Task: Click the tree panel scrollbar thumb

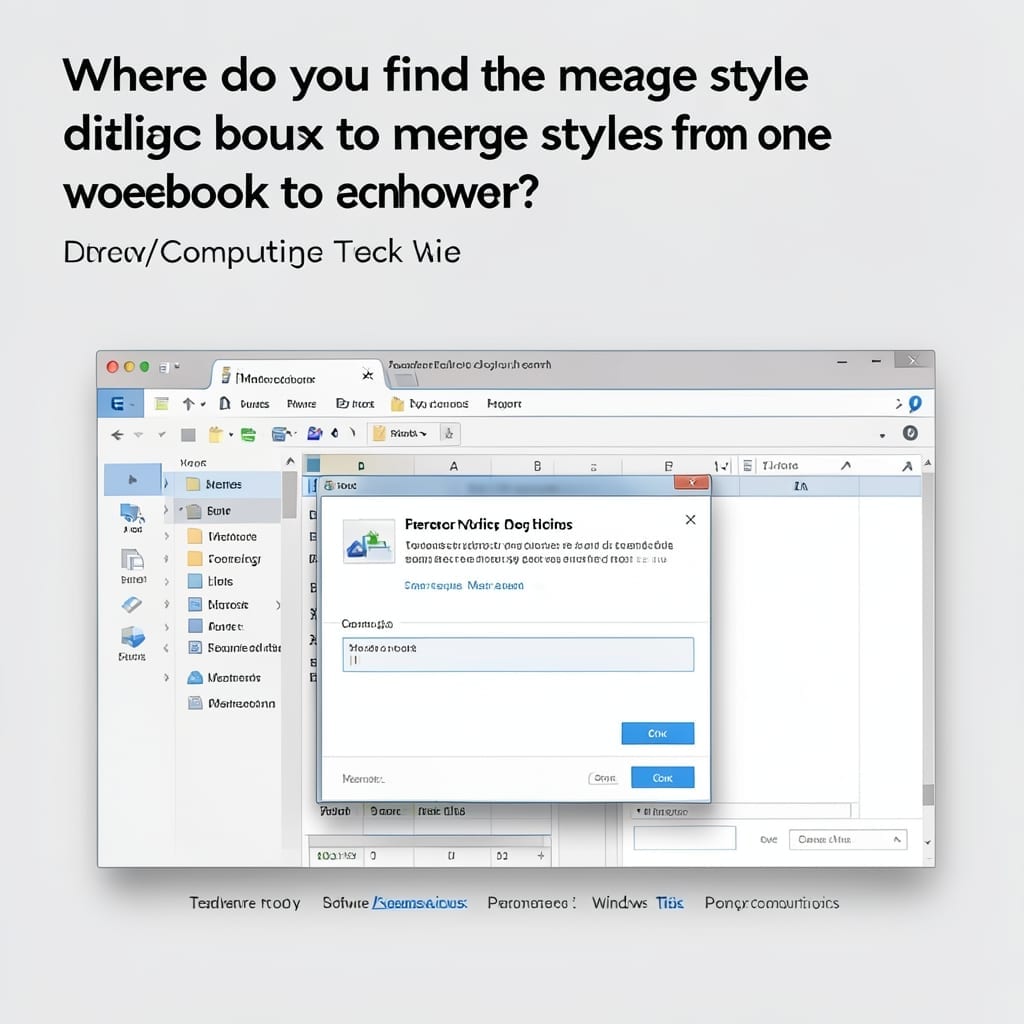Action: [x=289, y=496]
